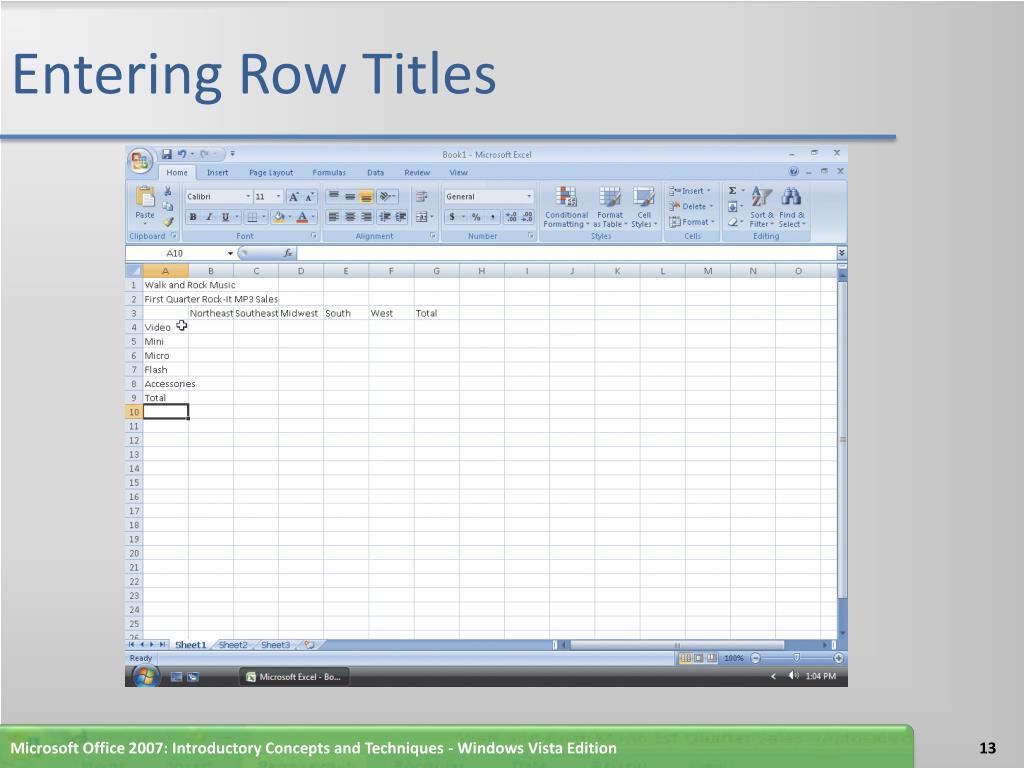Click the Insert cells button
1024x768 pixels.
690,191
